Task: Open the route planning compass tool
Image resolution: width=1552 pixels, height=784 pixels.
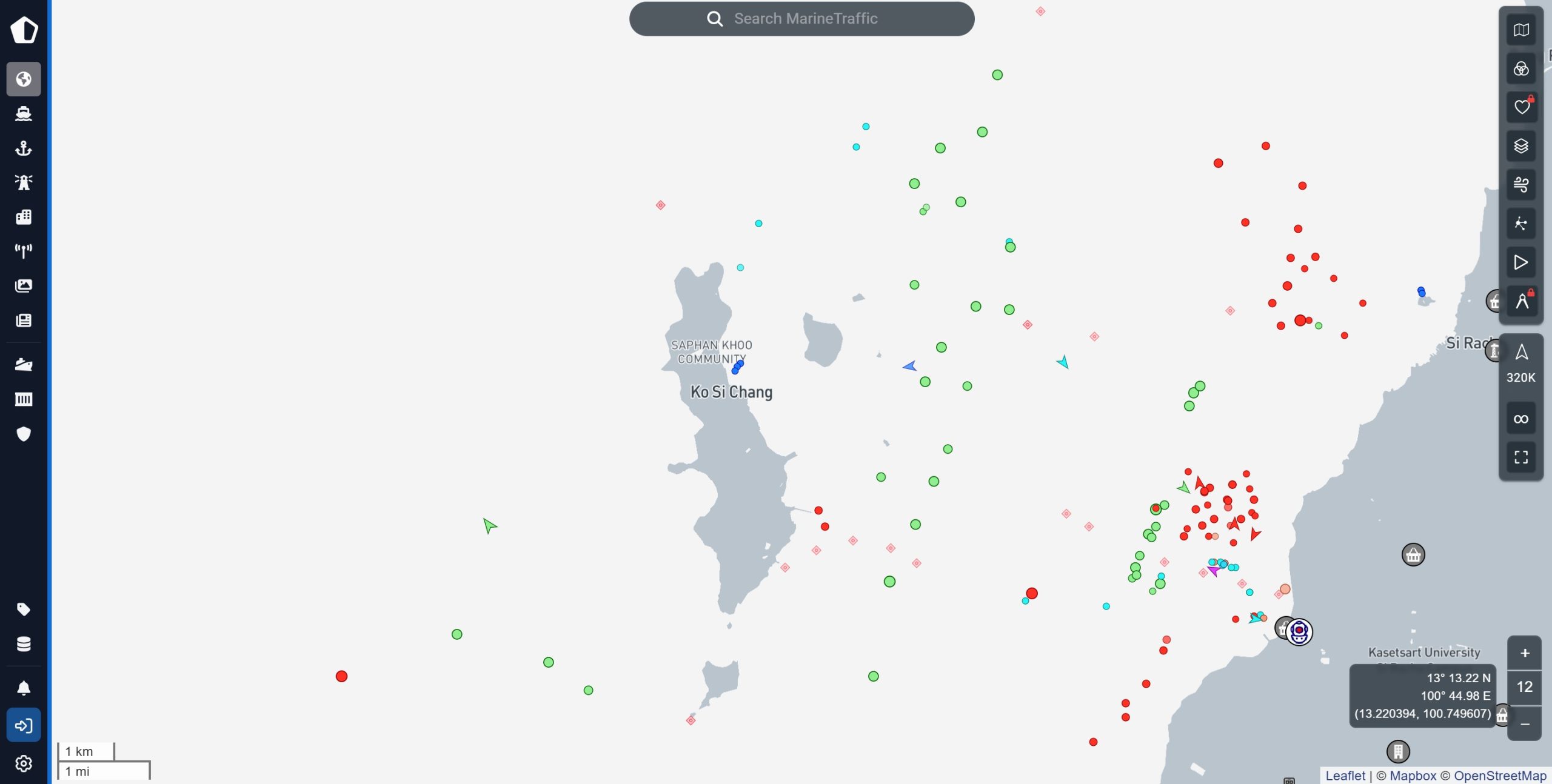Action: click(1522, 301)
